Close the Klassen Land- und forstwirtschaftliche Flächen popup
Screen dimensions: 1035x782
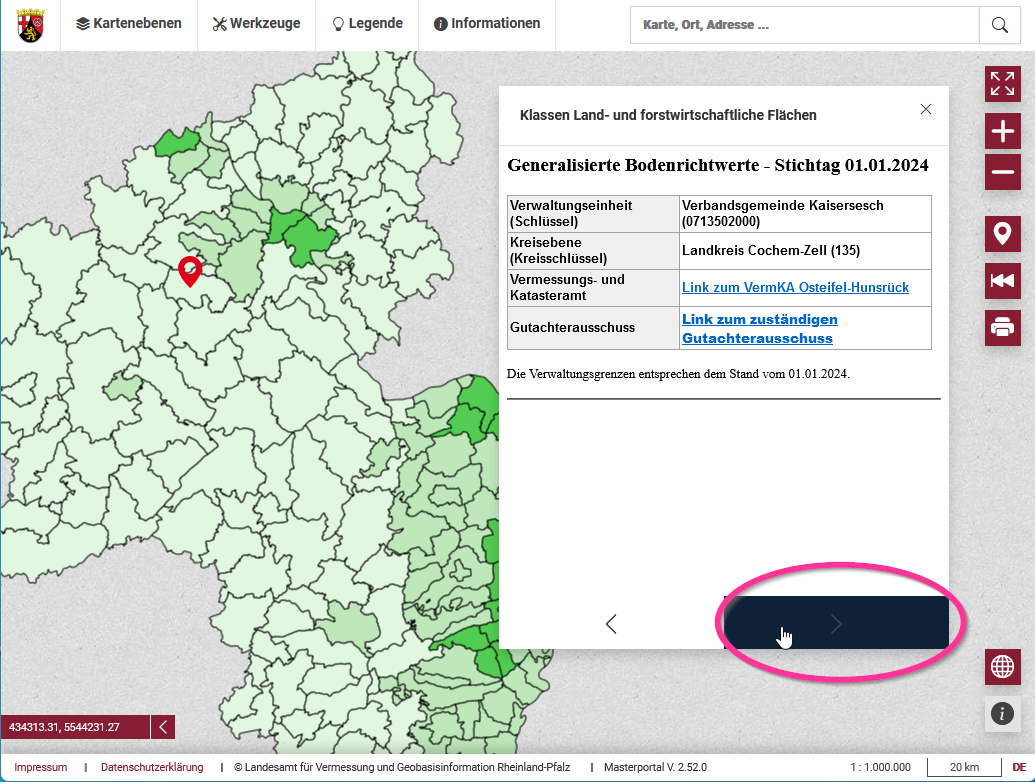coord(926,110)
